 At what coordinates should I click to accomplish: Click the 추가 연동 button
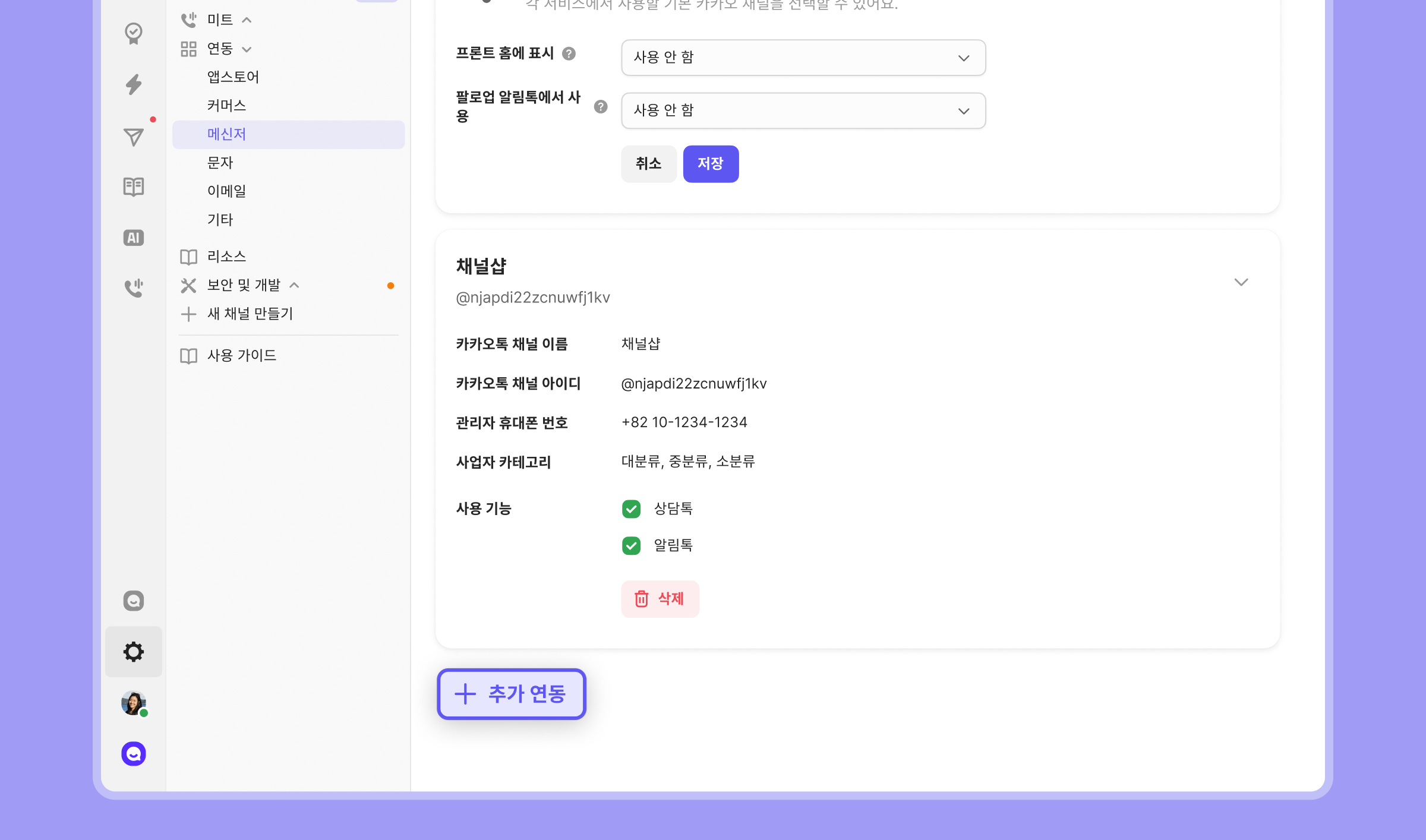[512, 694]
